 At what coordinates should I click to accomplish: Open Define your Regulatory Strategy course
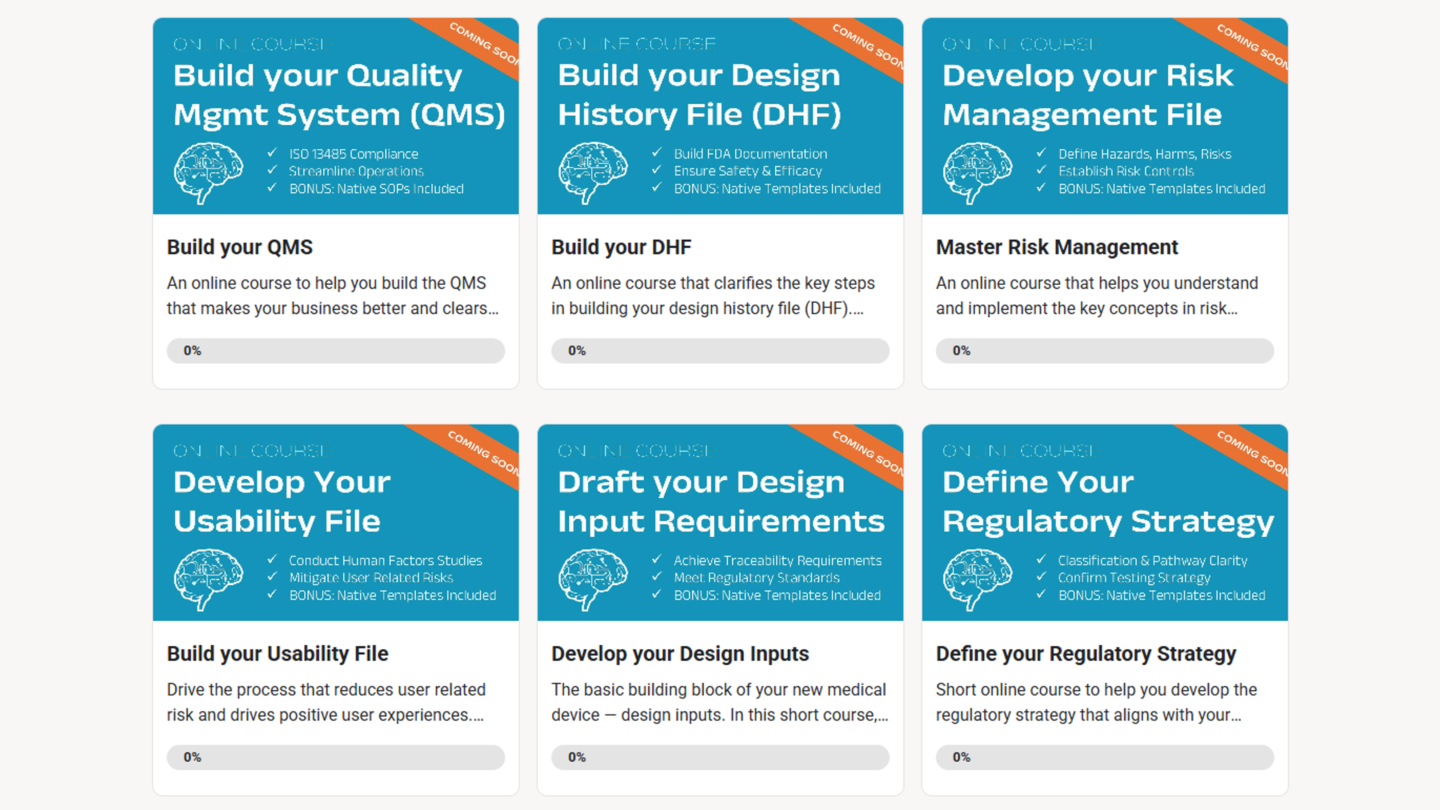[x=1086, y=654]
